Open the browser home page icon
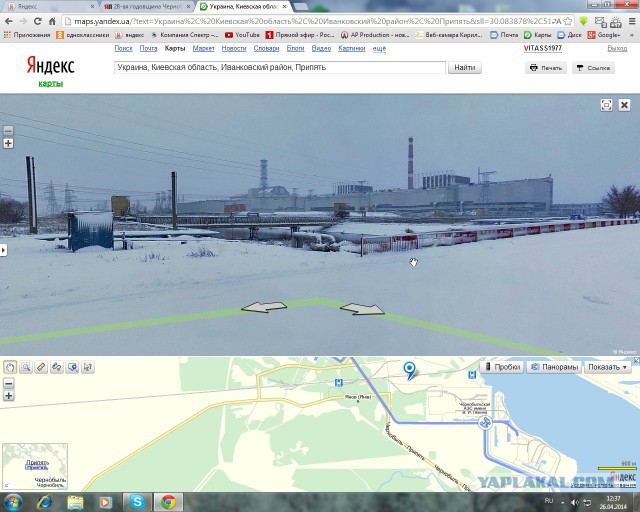Image resolution: width=640 pixels, height=512 pixels. click(x=52, y=21)
